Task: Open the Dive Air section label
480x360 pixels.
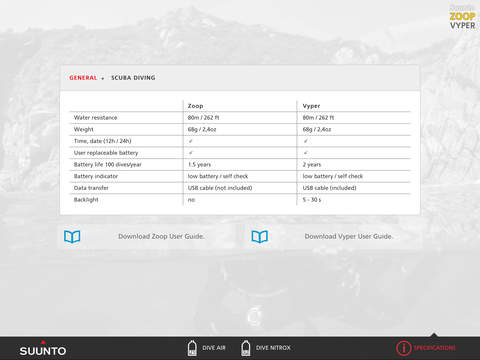Action: click(214, 348)
